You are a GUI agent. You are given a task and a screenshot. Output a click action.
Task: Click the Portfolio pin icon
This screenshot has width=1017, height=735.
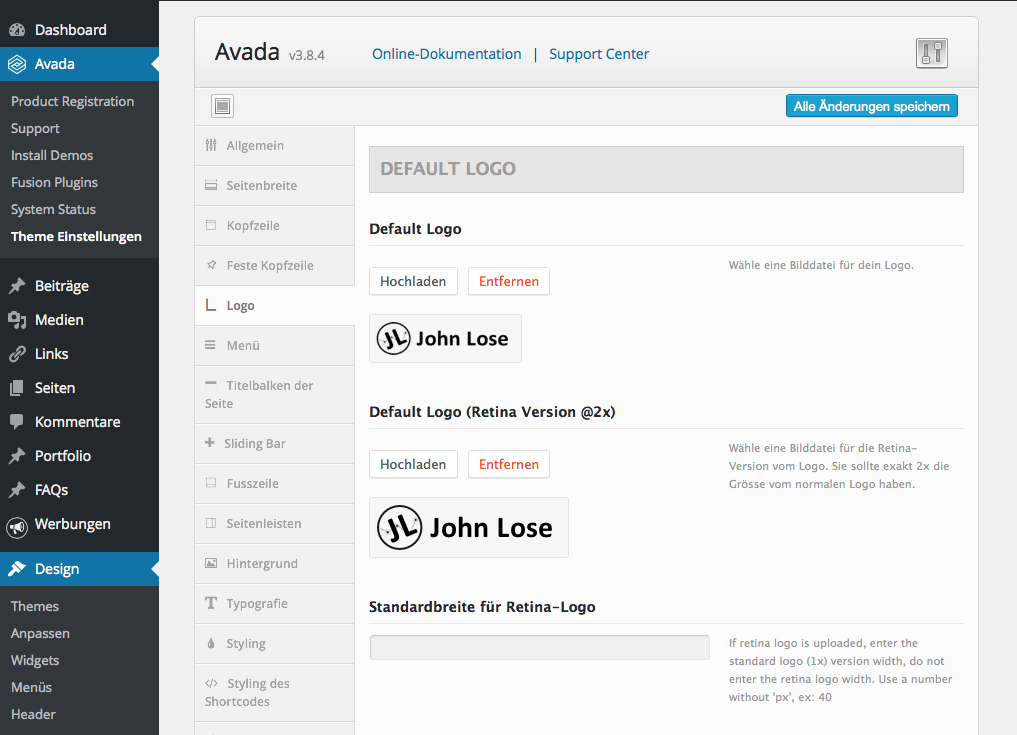[x=17, y=456]
